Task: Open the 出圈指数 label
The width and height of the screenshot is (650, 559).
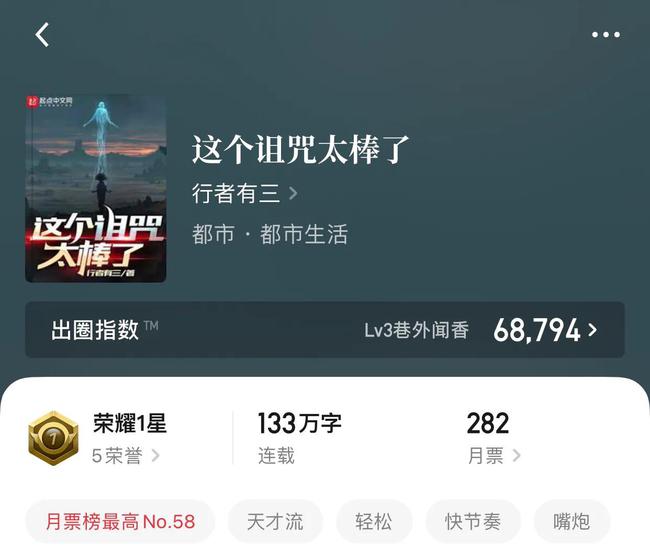Action: click(x=95, y=330)
